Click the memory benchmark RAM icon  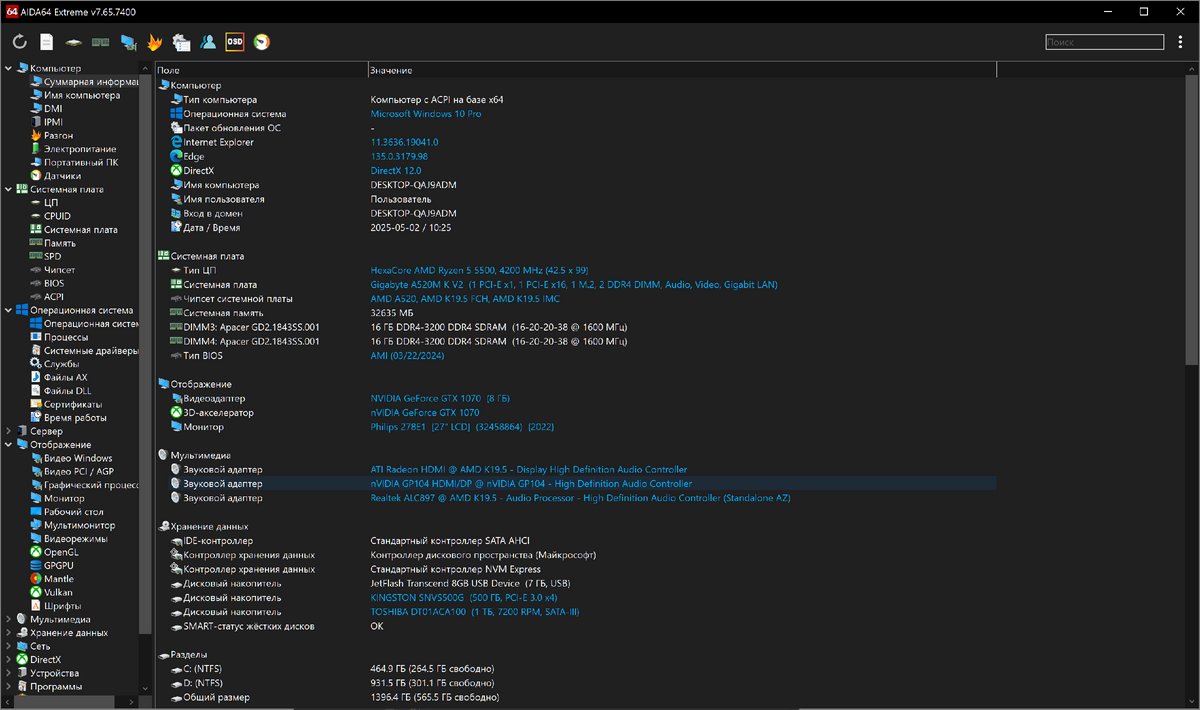[x=101, y=42]
